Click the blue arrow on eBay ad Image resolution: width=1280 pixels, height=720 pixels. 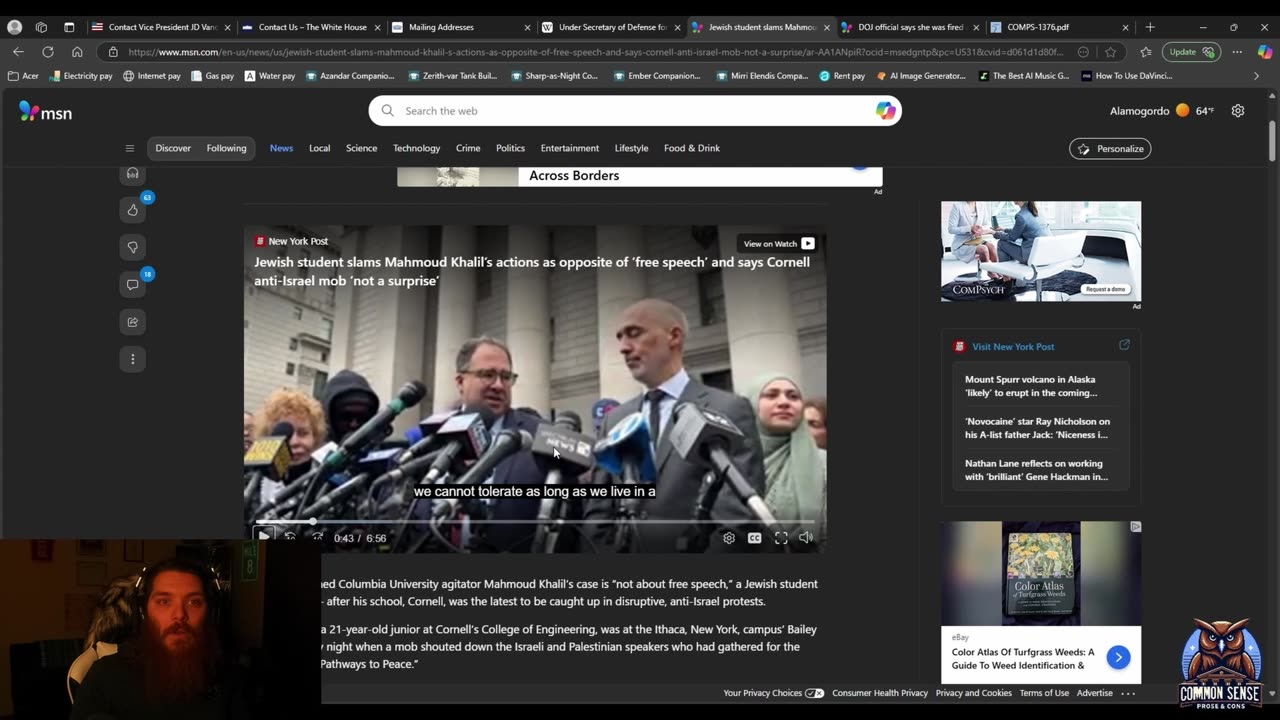[1118, 657]
